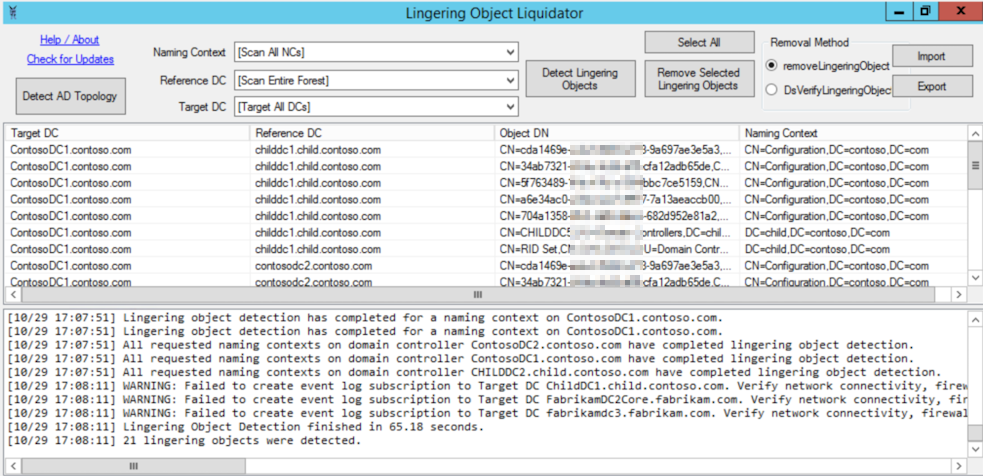Open the Help / About link
983x476 pixels.
70,40
